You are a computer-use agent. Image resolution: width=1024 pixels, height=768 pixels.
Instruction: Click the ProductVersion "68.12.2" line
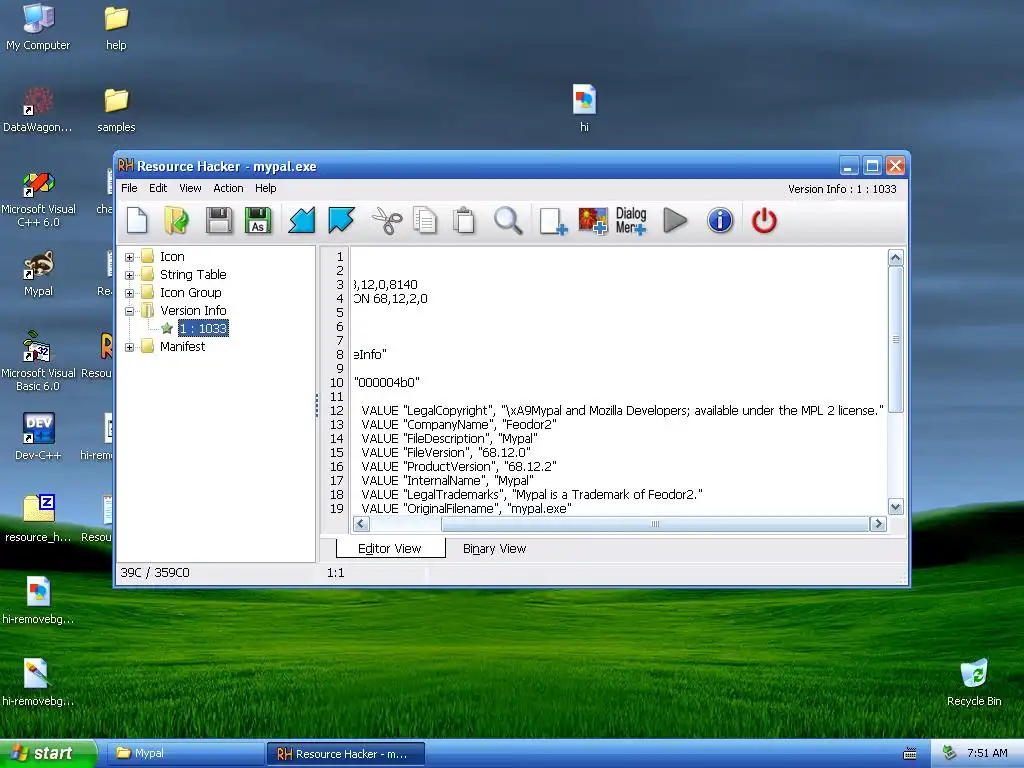459,466
